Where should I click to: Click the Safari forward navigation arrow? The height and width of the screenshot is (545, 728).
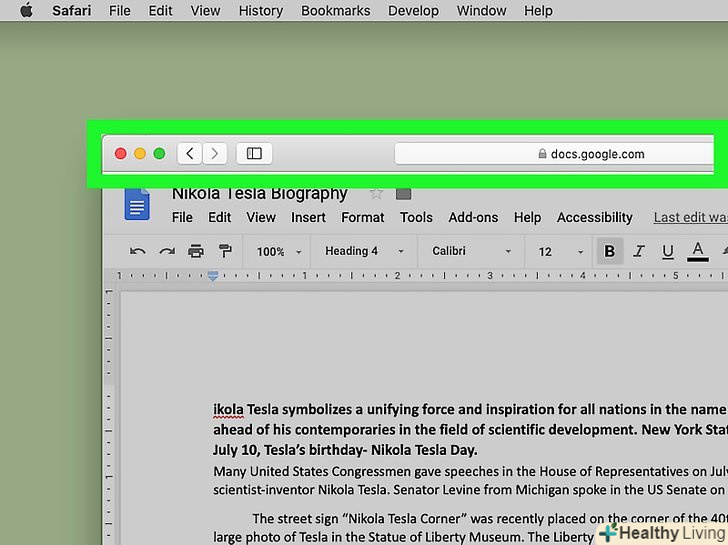point(216,154)
